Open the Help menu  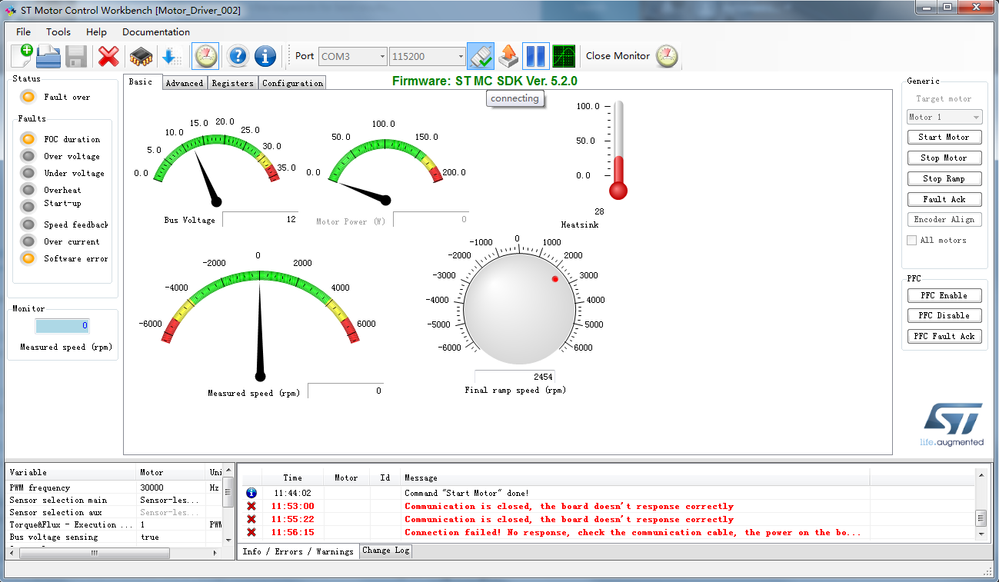click(96, 32)
